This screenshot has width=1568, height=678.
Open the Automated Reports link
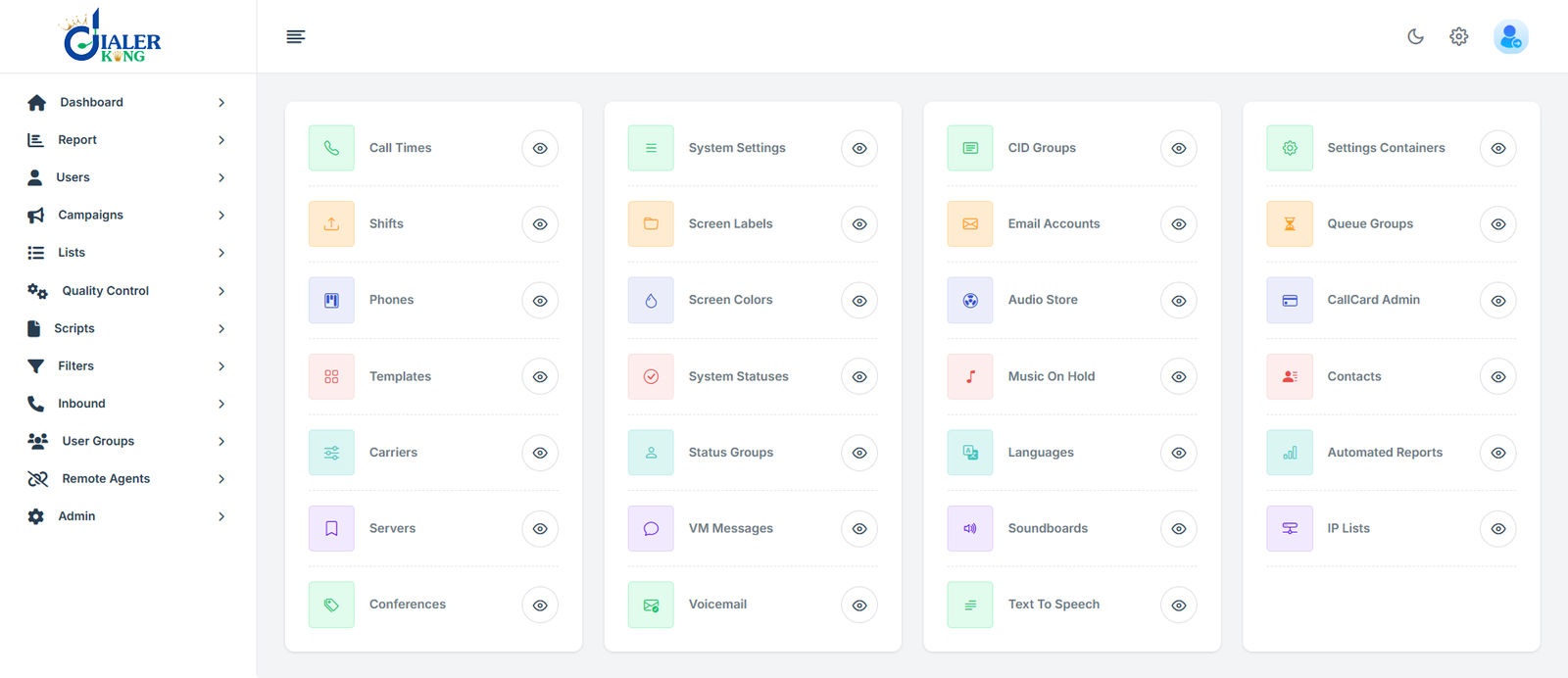pyautogui.click(x=1385, y=453)
